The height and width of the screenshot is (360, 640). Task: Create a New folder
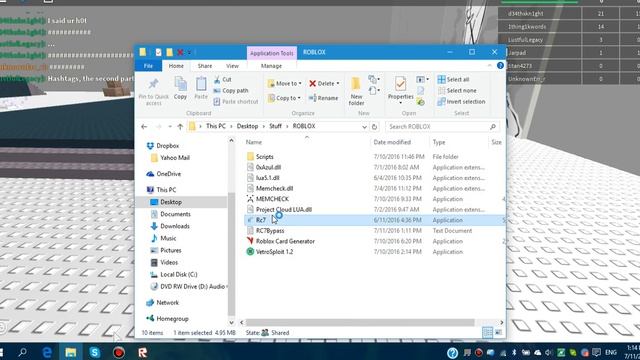[356, 91]
